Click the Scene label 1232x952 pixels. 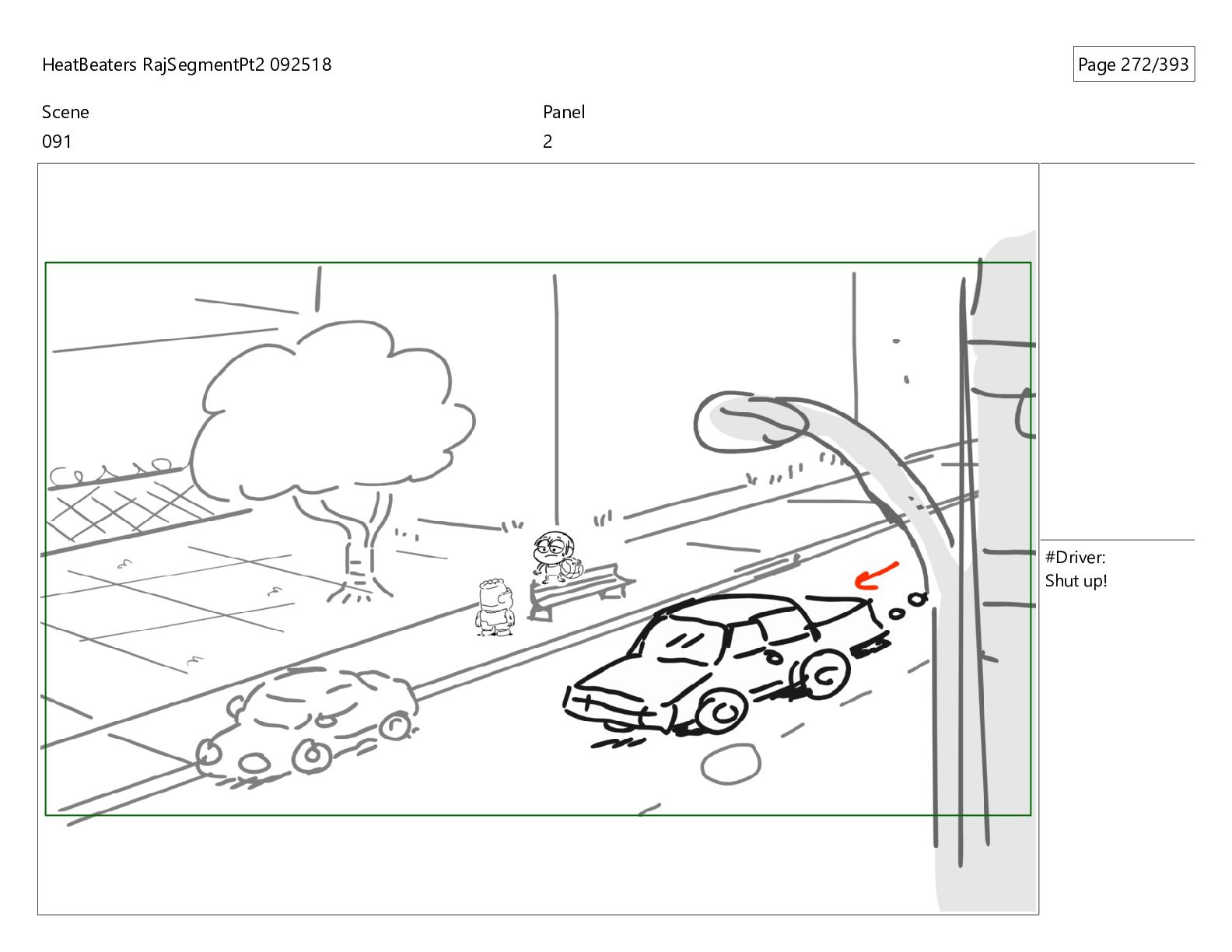(x=65, y=112)
